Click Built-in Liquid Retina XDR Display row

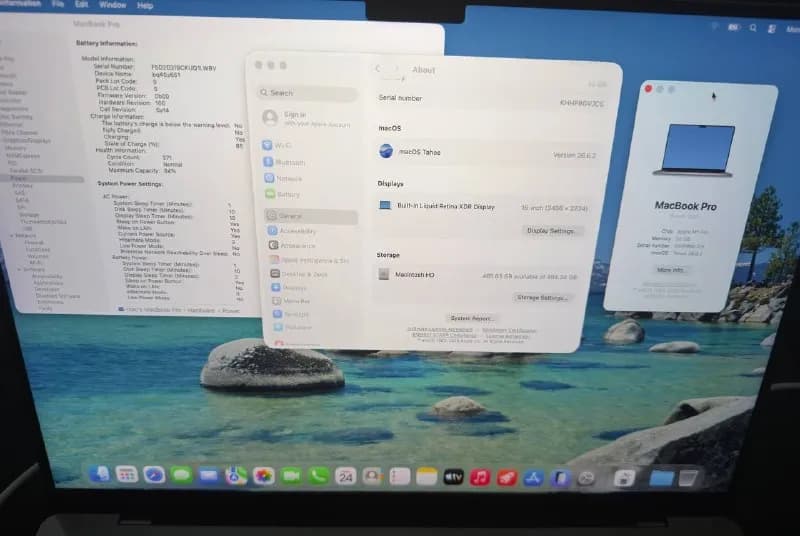[485, 207]
